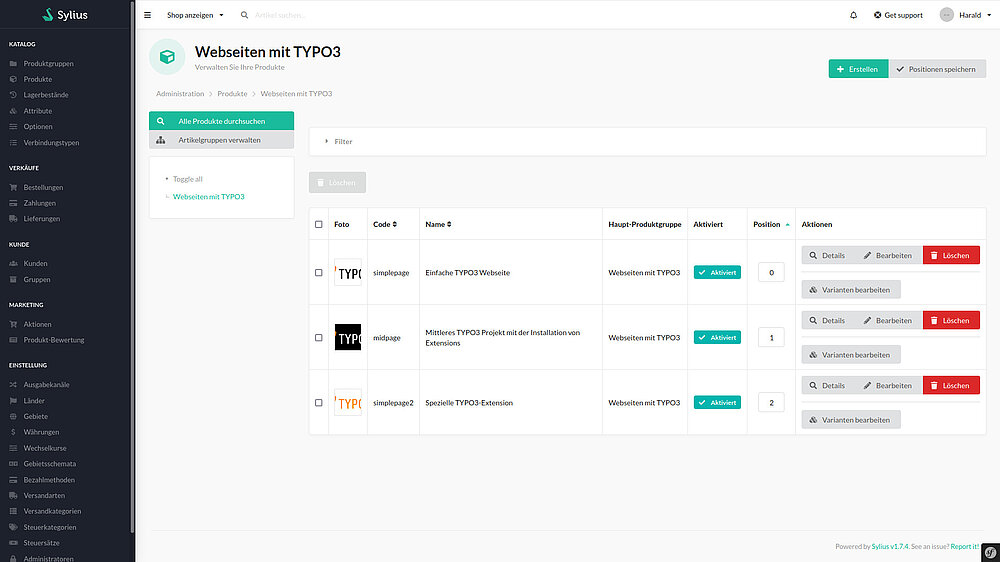Select all products checkbox in header
Viewport: 1000px width, 562px height.
(319, 225)
